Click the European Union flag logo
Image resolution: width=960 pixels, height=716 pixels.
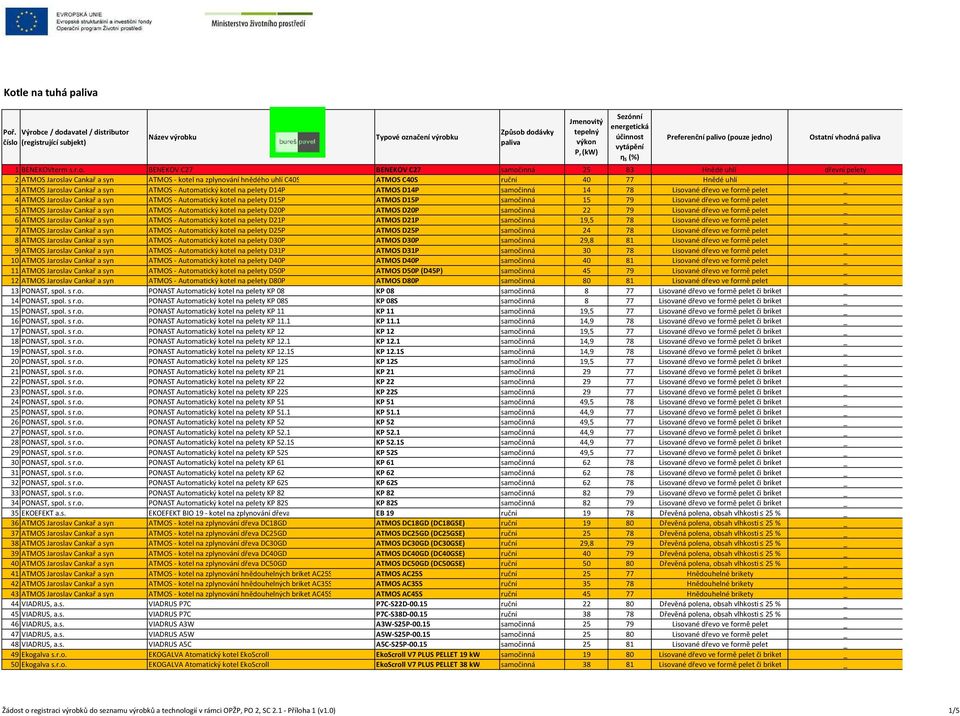click(x=26, y=21)
